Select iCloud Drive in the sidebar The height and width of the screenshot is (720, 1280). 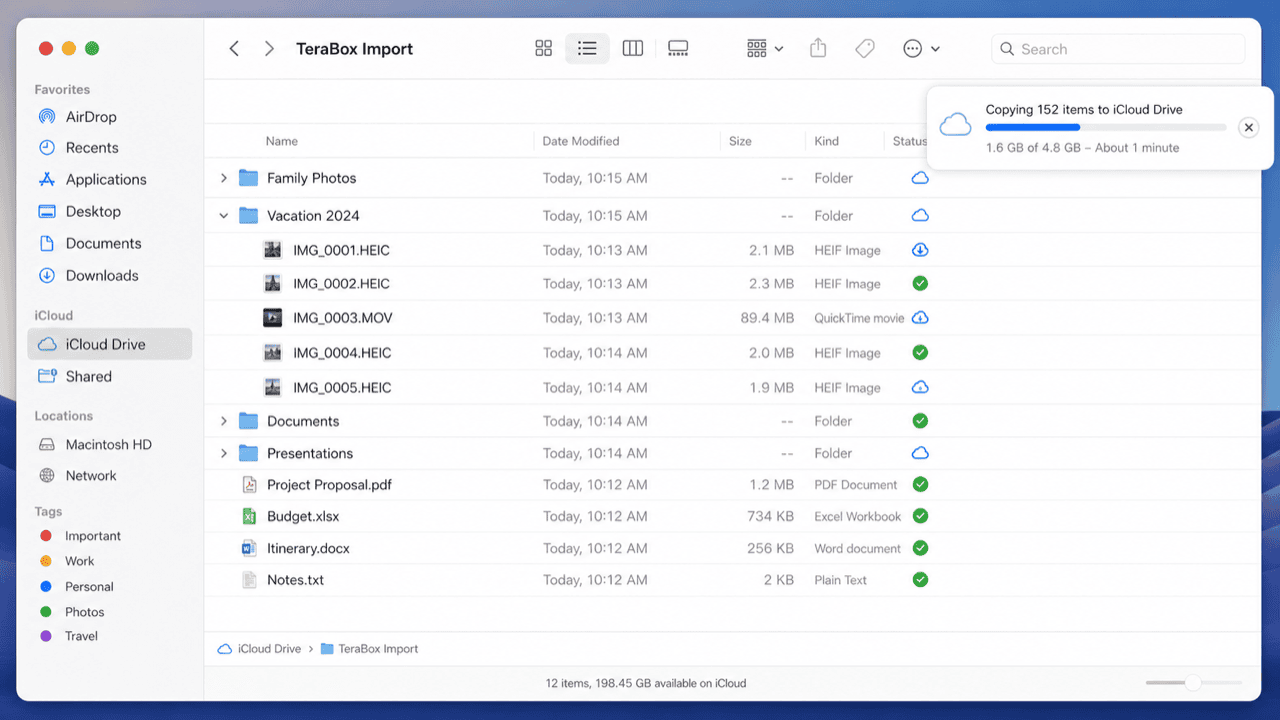[x=109, y=344]
